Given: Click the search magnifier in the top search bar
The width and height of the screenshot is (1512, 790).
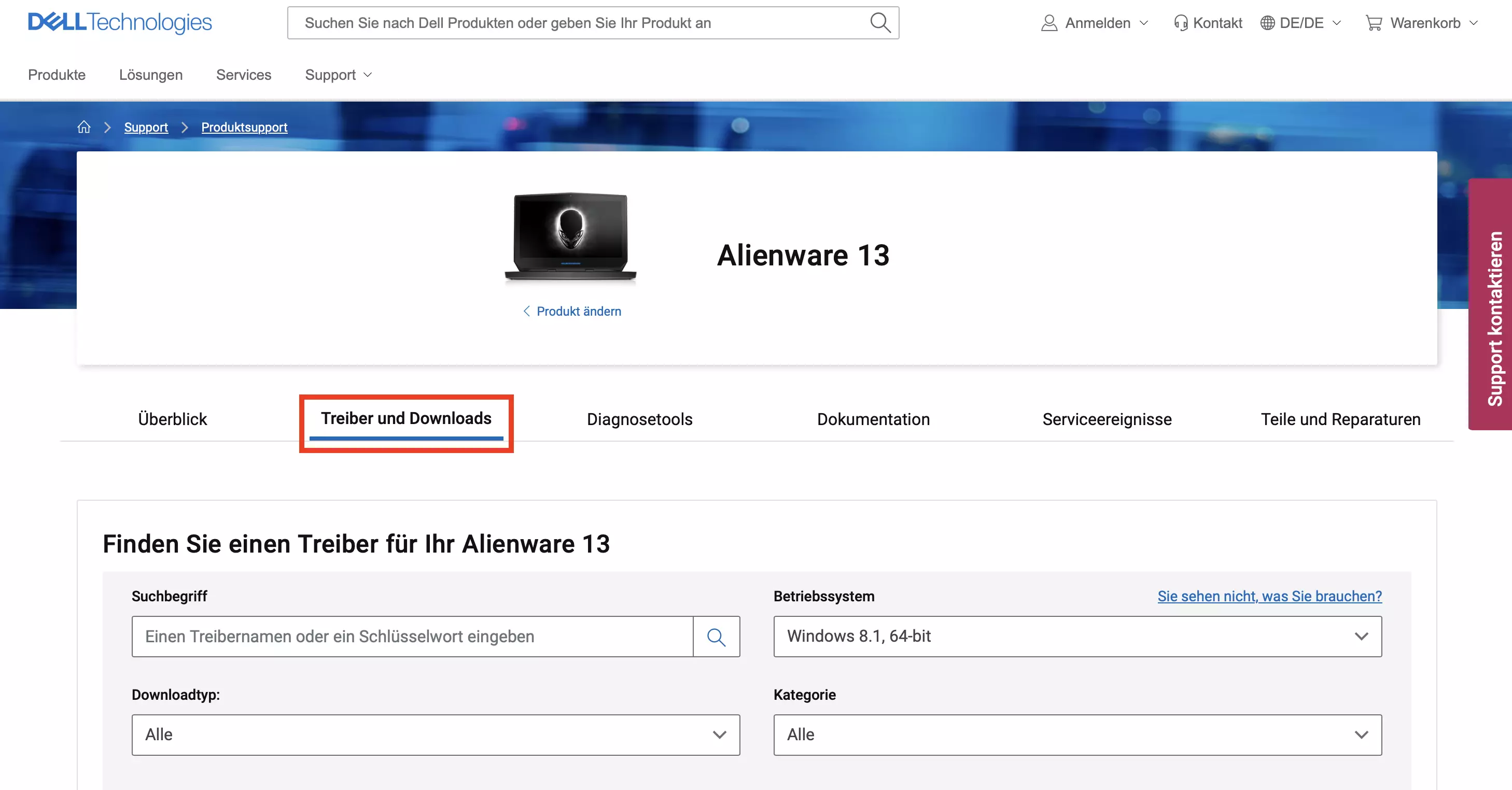Looking at the screenshot, I should [879, 23].
